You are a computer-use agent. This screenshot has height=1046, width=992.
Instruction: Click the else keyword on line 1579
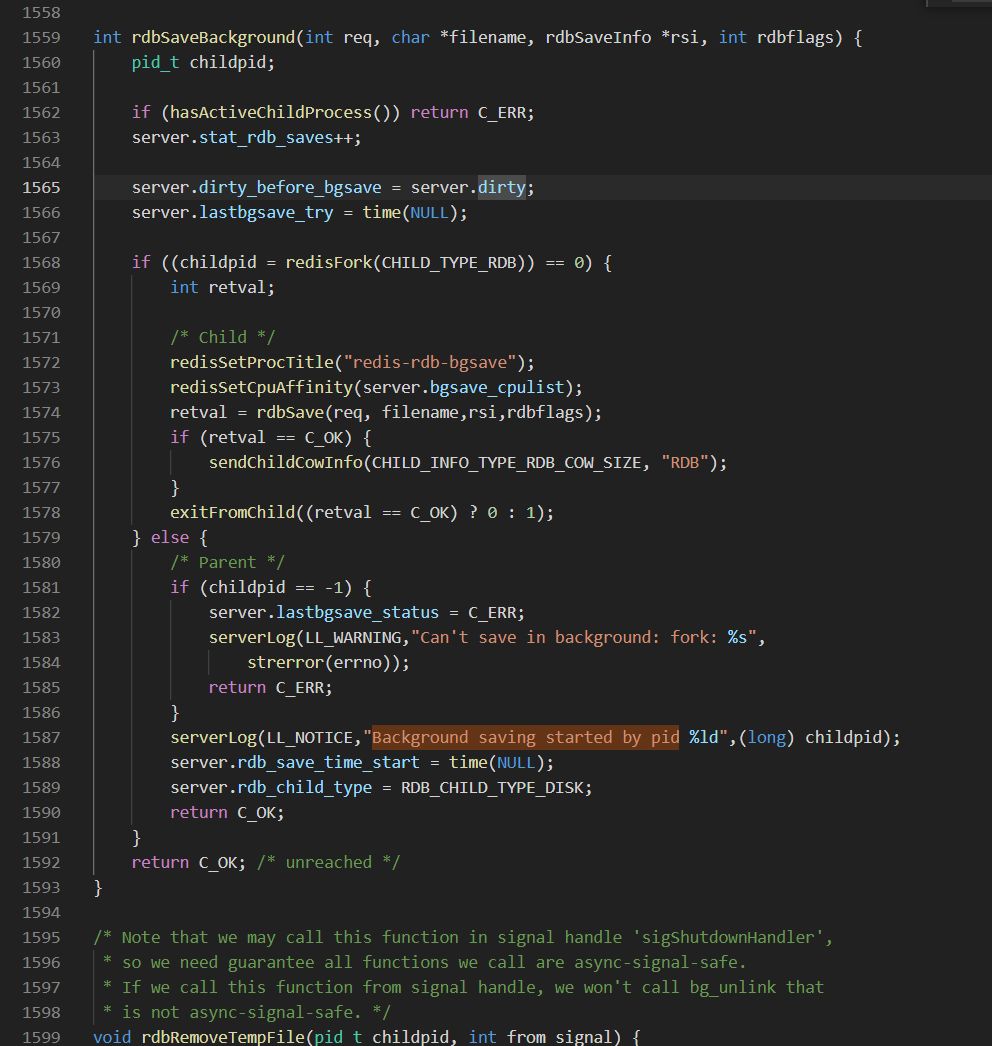click(170, 538)
